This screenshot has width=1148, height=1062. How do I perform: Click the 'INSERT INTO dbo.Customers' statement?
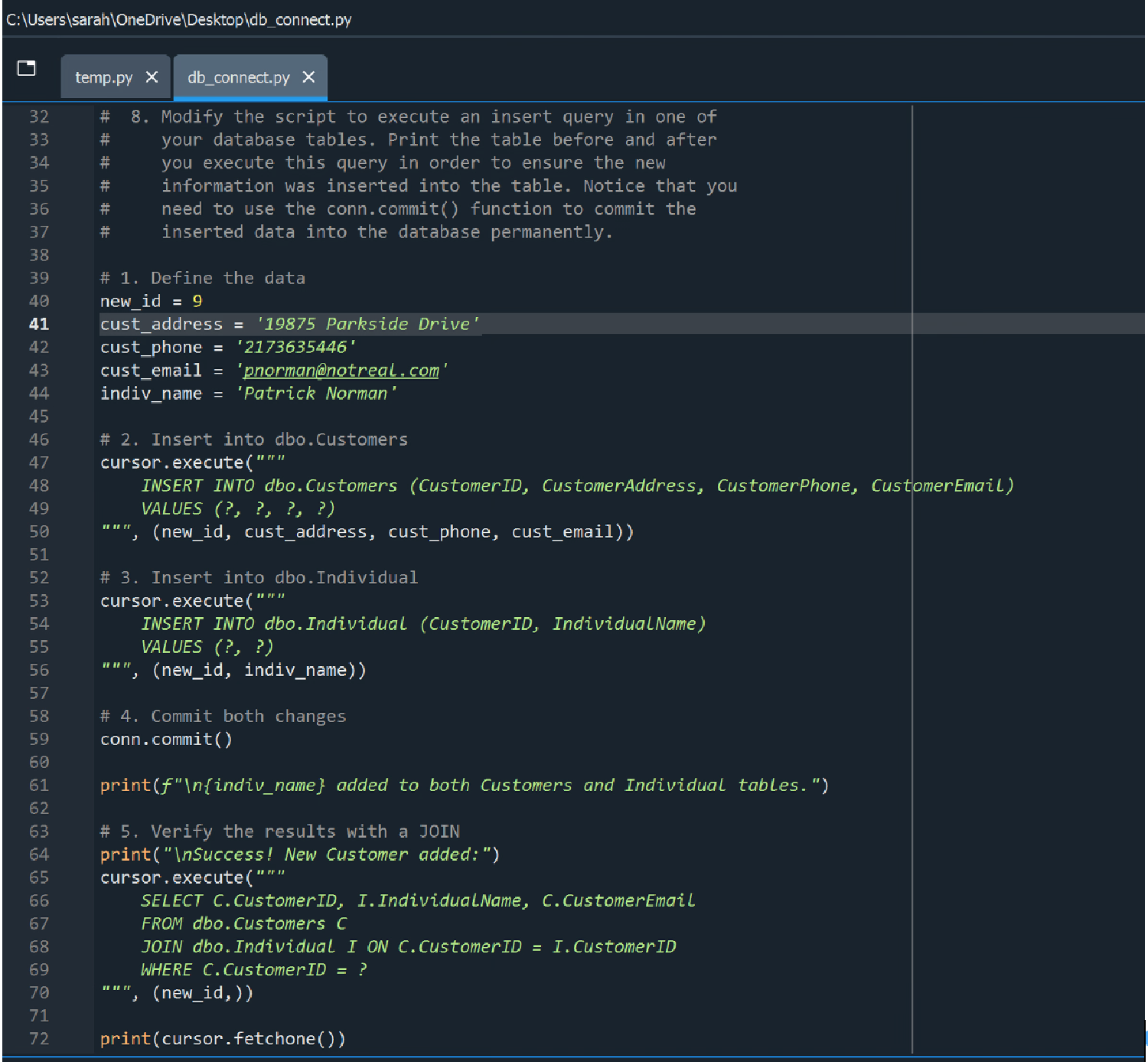(578, 486)
